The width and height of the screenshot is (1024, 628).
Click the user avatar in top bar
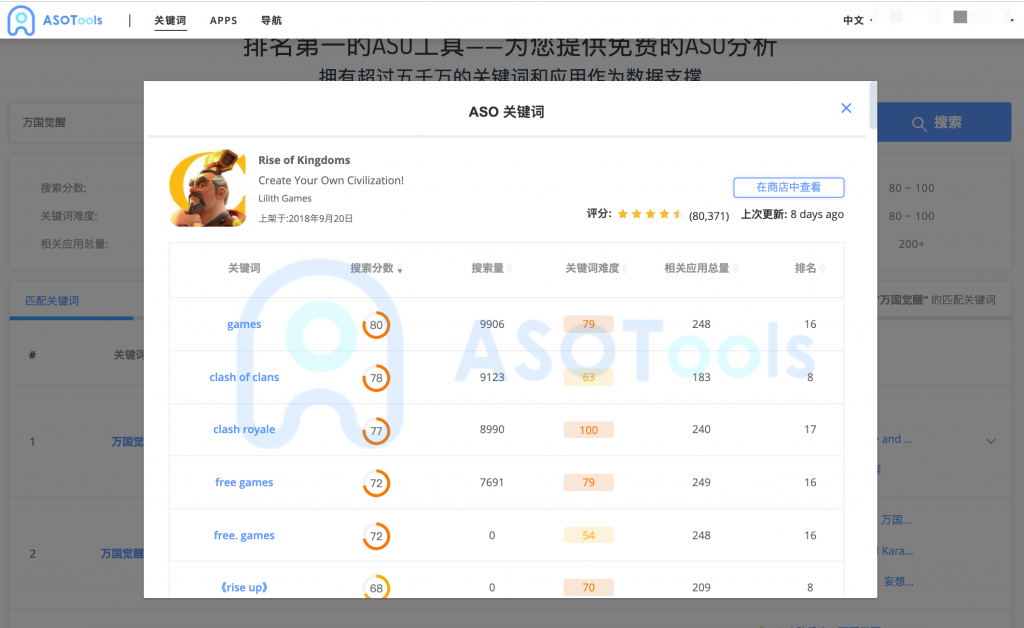coord(960,17)
